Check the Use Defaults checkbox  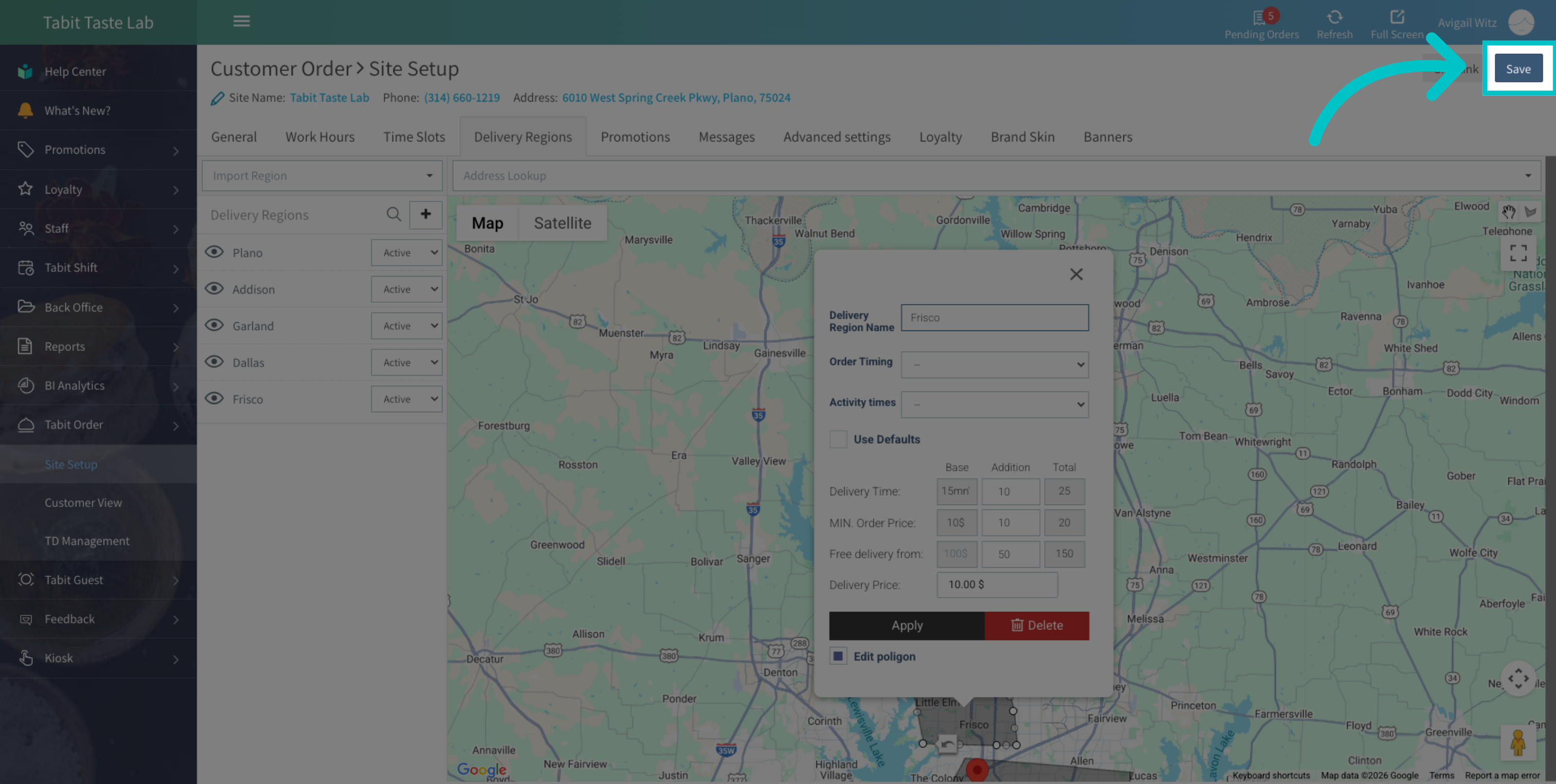coord(838,439)
